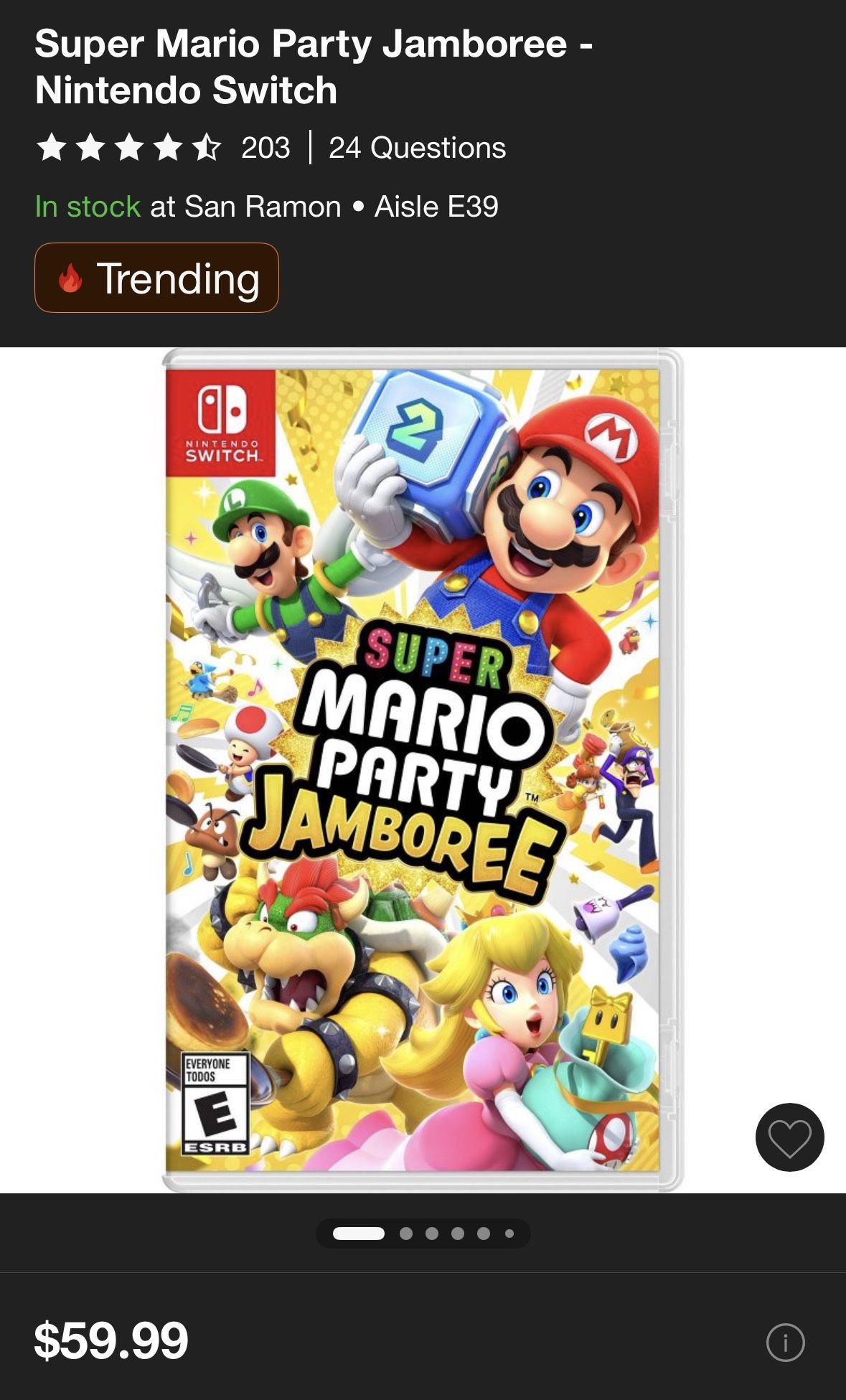Viewport: 846px width, 1400px height.
Task: Tap the Aisle E39 location text
Action: point(436,207)
